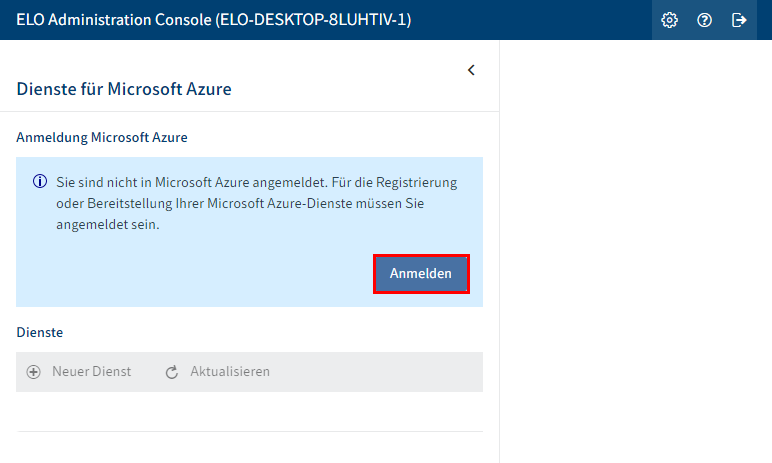The width and height of the screenshot is (772, 463).
Task: Open help via question mark icon
Action: point(704,20)
